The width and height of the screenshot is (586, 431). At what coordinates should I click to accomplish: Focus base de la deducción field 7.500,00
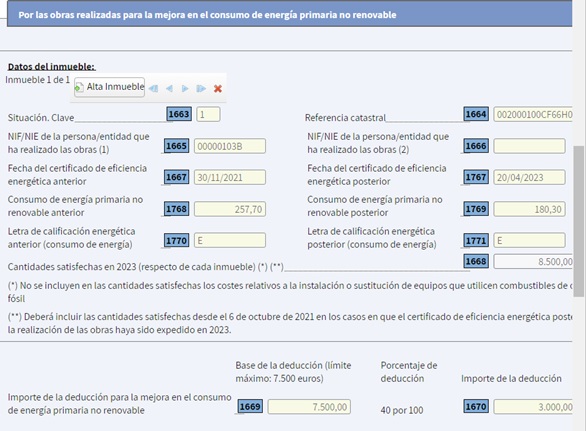[309, 407]
